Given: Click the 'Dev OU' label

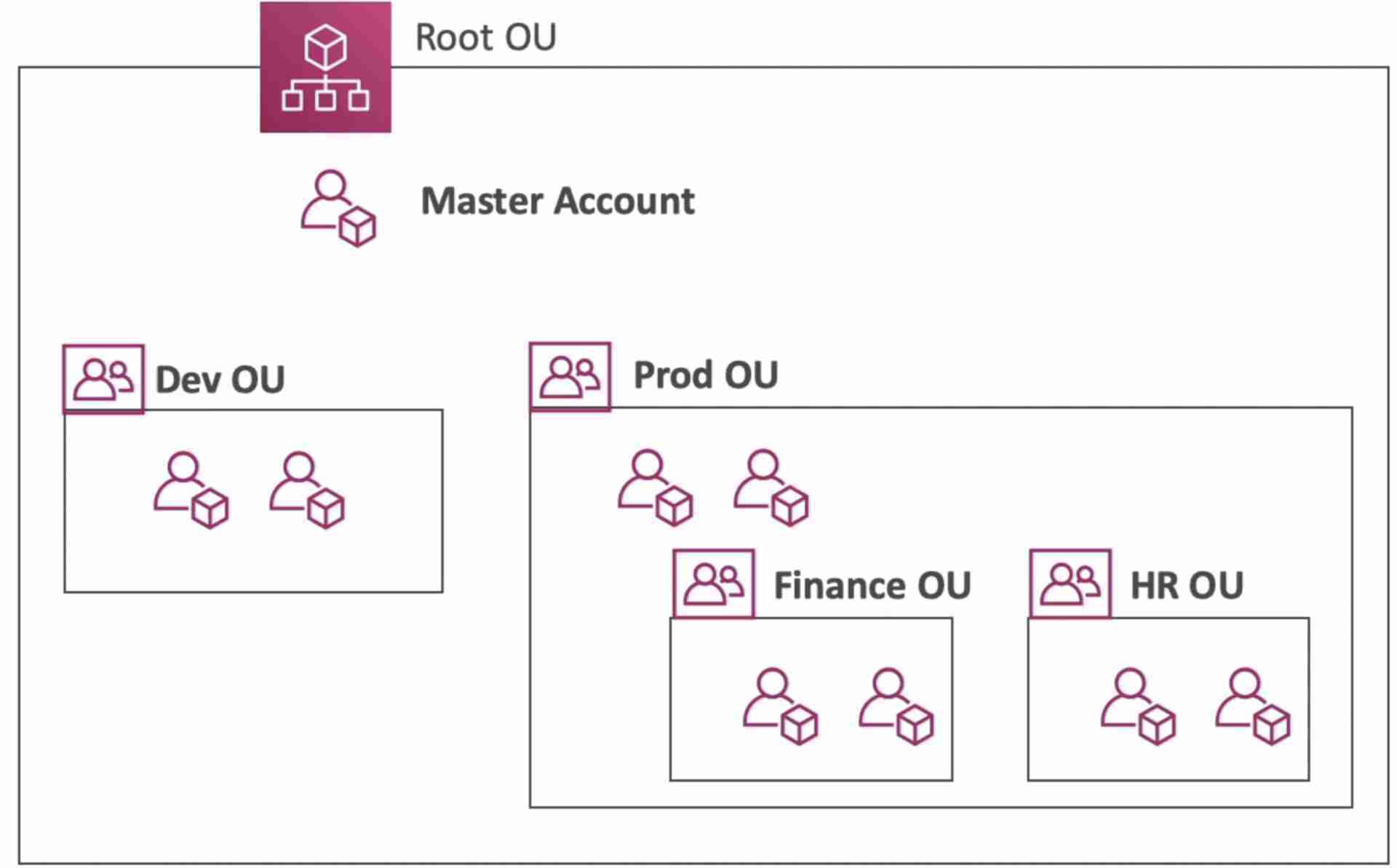Looking at the screenshot, I should pyautogui.click(x=220, y=379).
